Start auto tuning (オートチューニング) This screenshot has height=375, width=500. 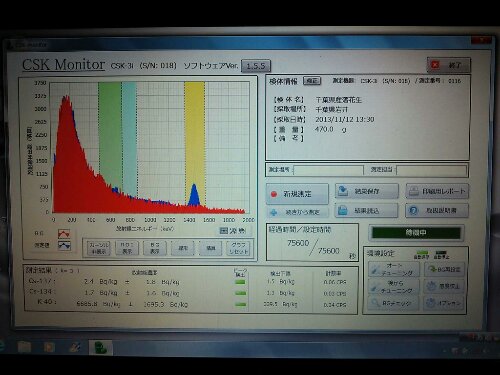(x=394, y=269)
